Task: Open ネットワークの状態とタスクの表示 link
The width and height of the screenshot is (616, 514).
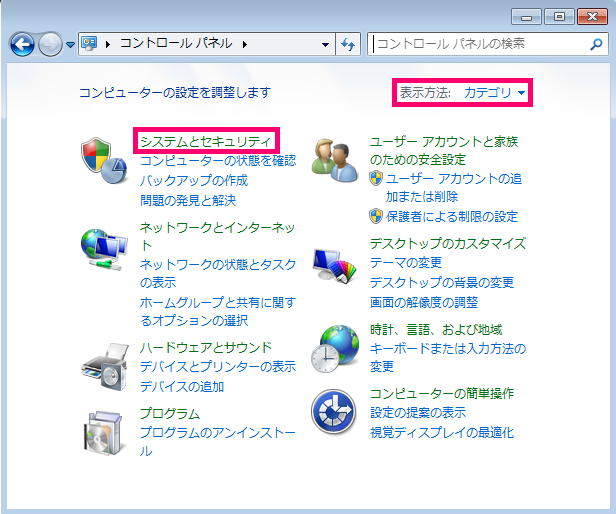Action: [218, 273]
